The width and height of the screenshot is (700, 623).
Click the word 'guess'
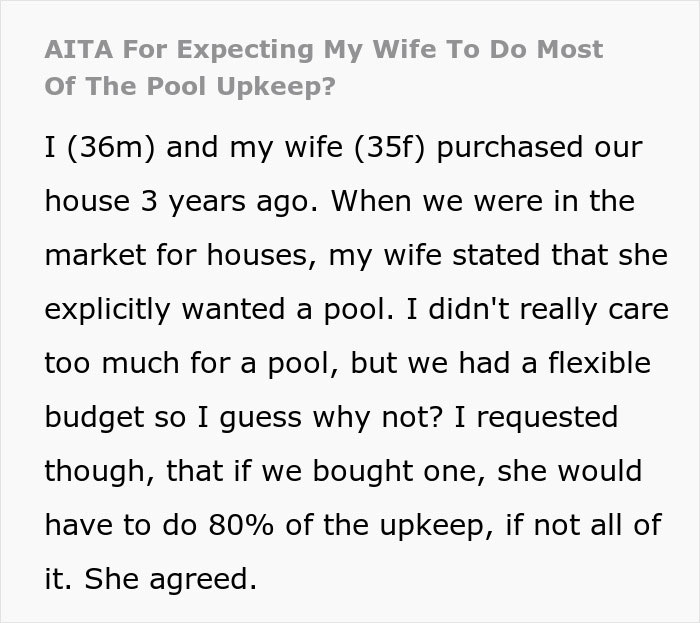pyautogui.click(x=256, y=418)
